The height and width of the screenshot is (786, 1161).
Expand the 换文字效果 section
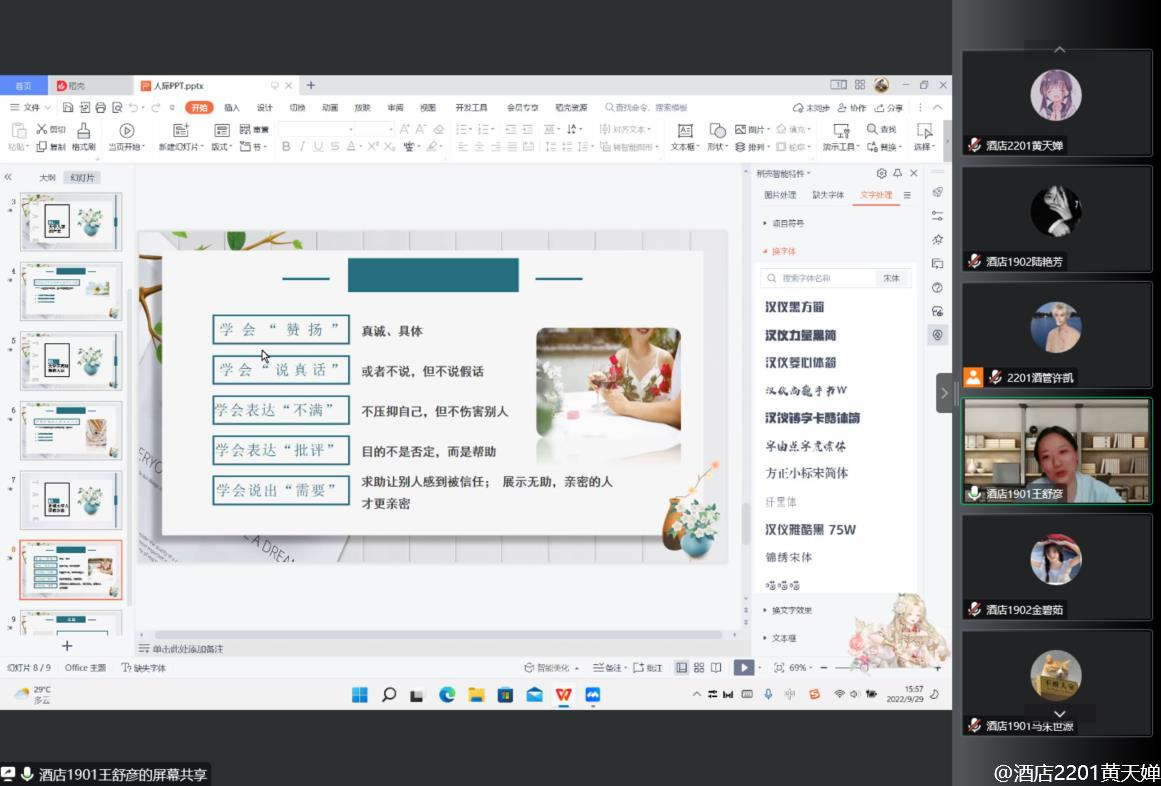(x=792, y=610)
